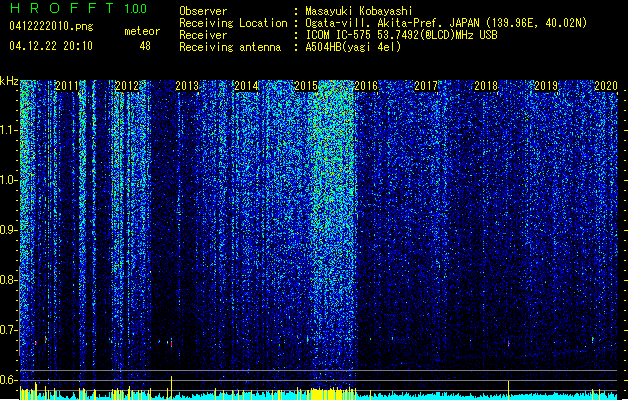Click the 'Receiver' field label

(x=203, y=35)
